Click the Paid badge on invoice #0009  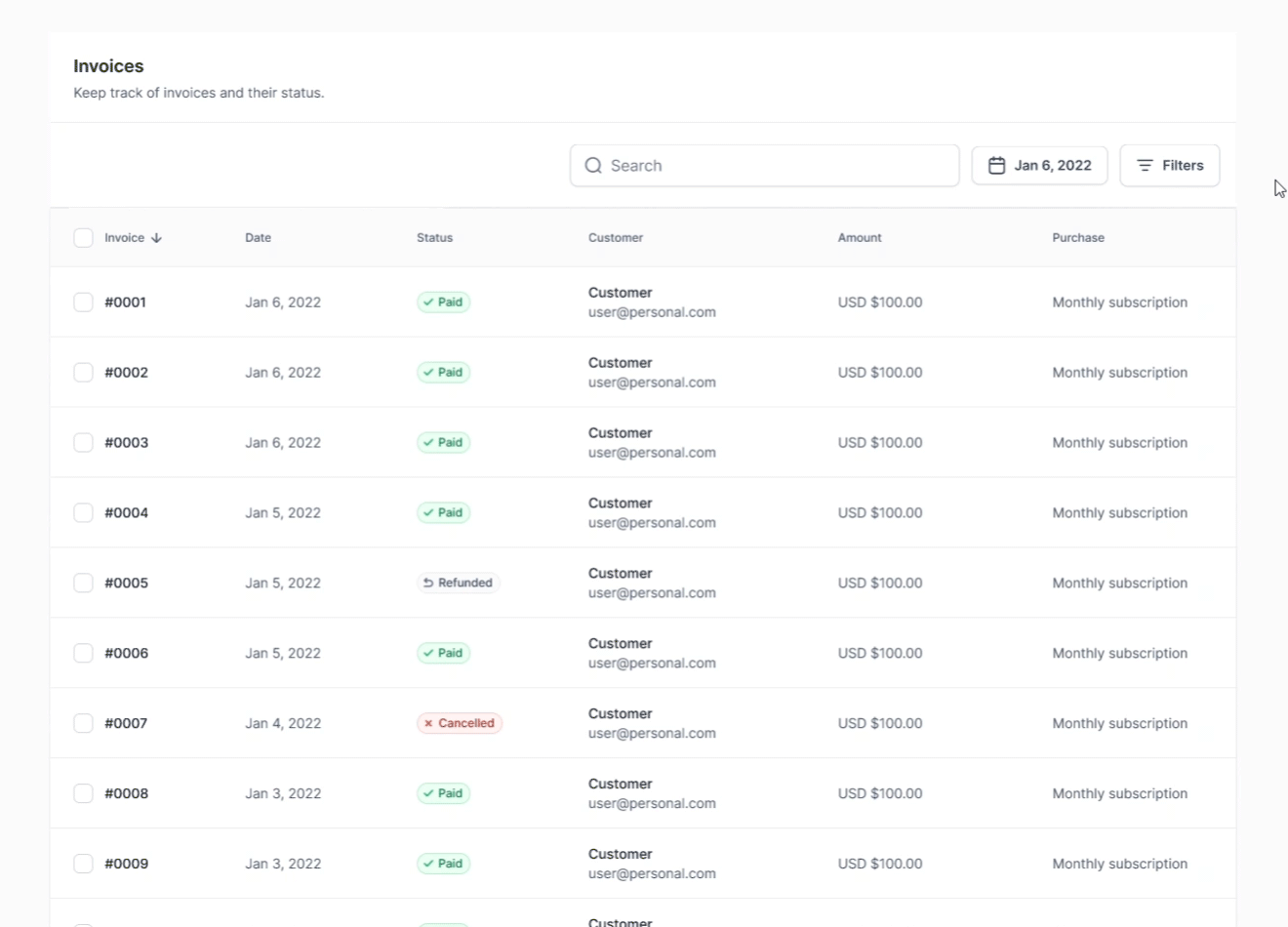point(443,865)
